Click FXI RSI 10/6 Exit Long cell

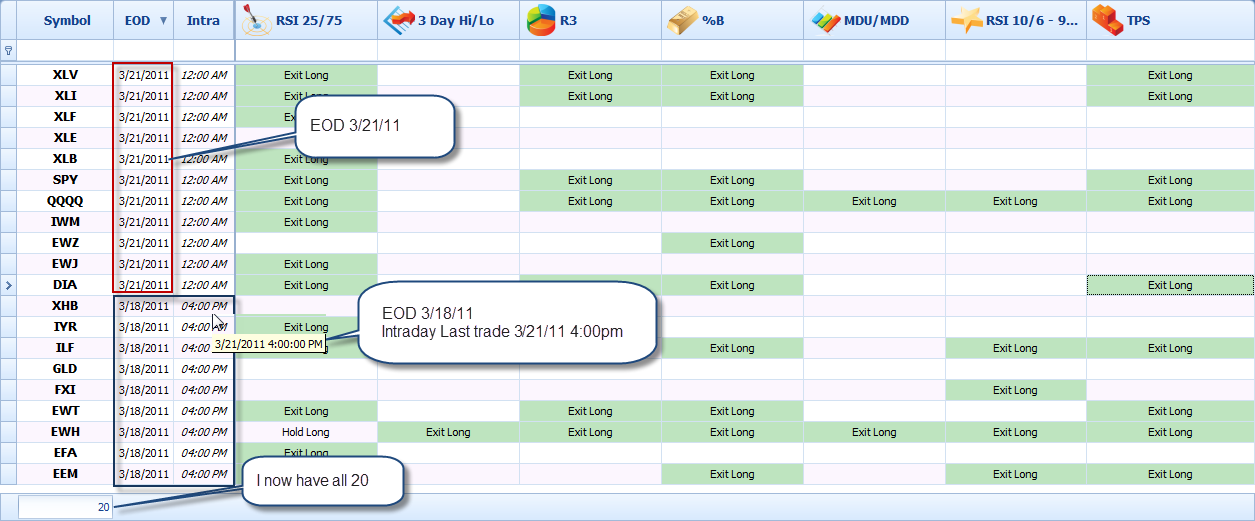[1016, 390]
